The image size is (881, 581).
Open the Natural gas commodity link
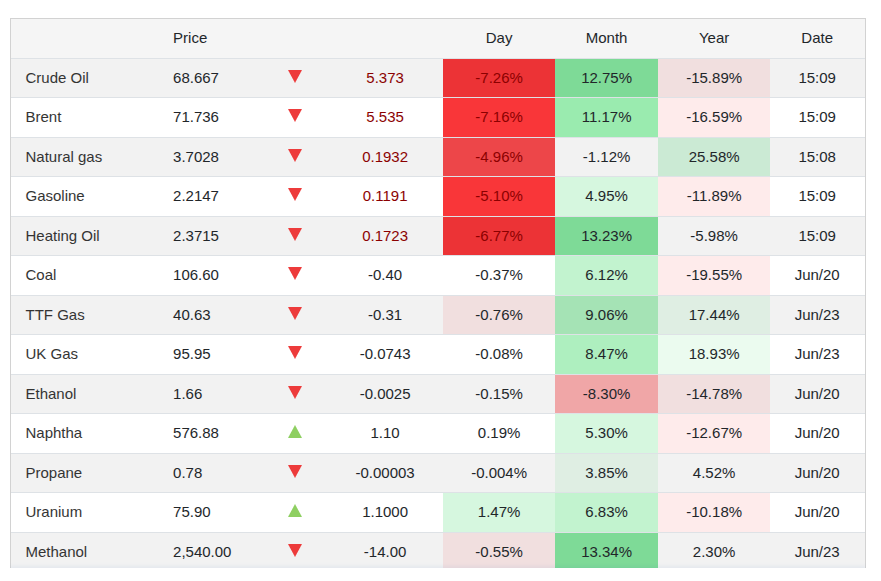[64, 157]
